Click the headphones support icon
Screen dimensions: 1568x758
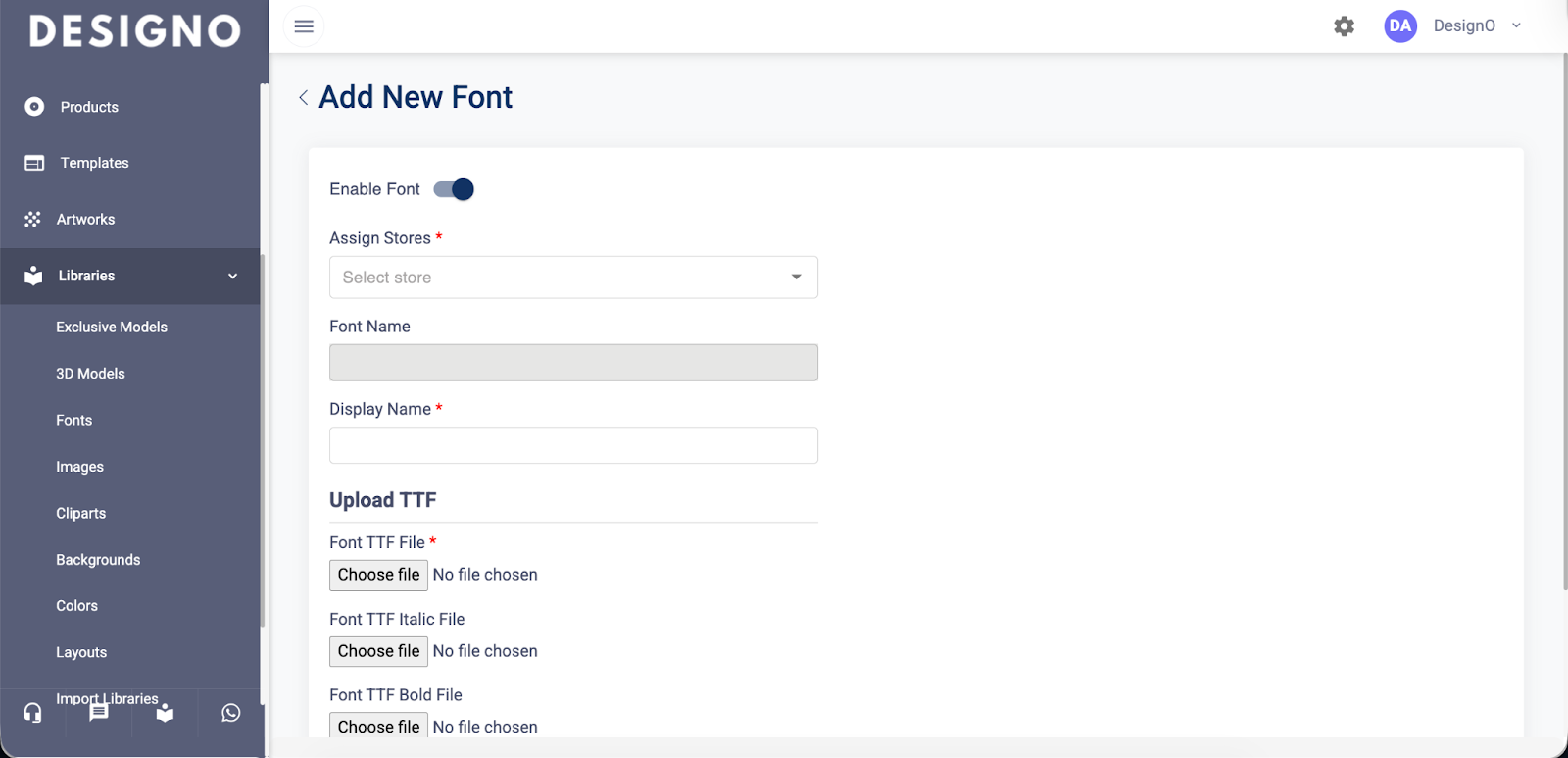33,713
